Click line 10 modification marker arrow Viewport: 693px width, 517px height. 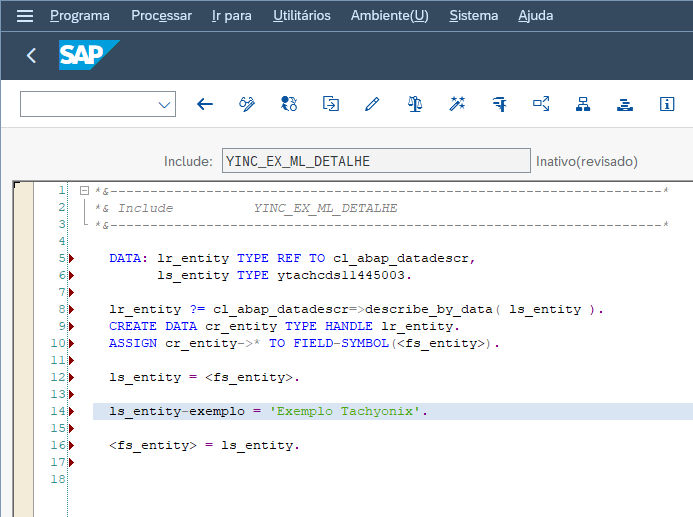pos(71,343)
